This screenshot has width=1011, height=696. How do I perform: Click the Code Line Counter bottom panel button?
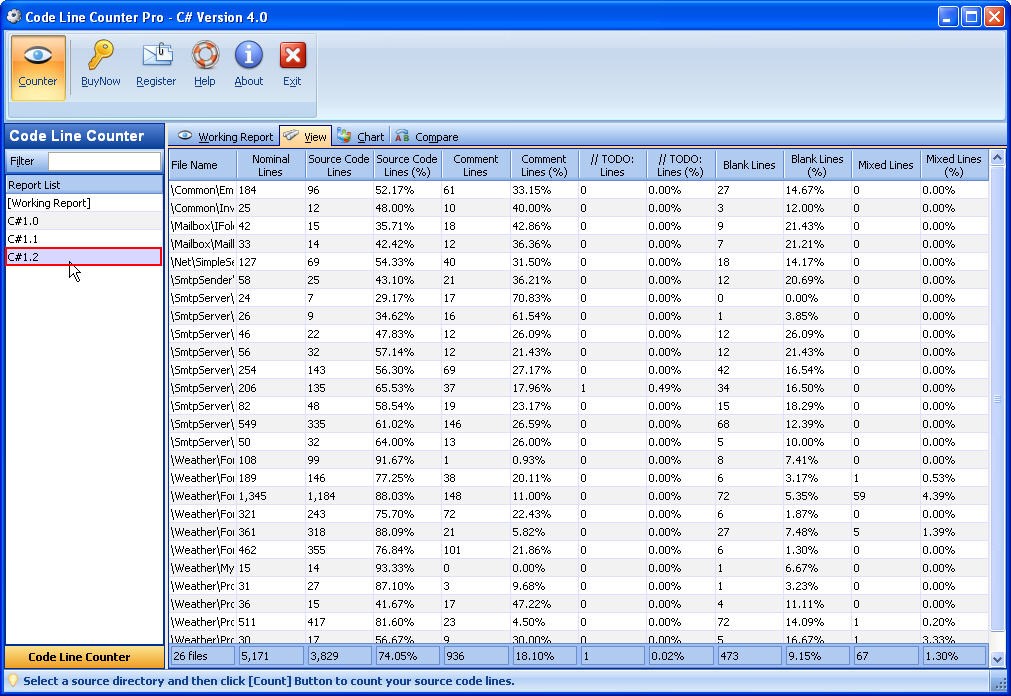click(84, 657)
